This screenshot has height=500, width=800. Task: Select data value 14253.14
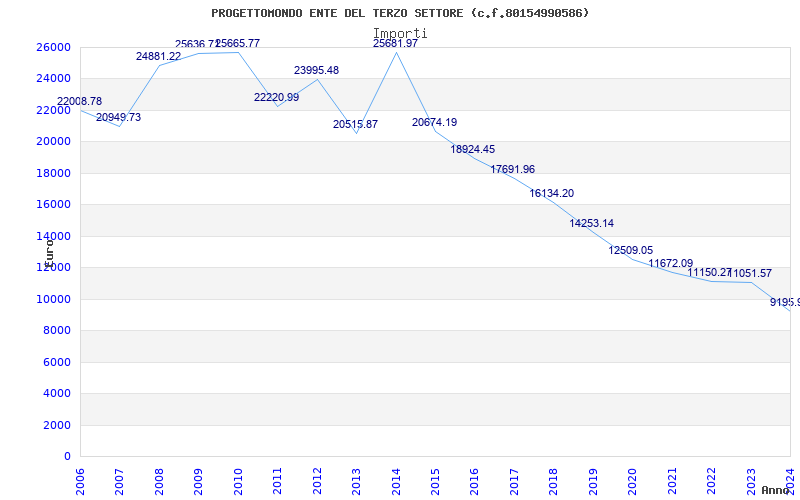pos(592,223)
